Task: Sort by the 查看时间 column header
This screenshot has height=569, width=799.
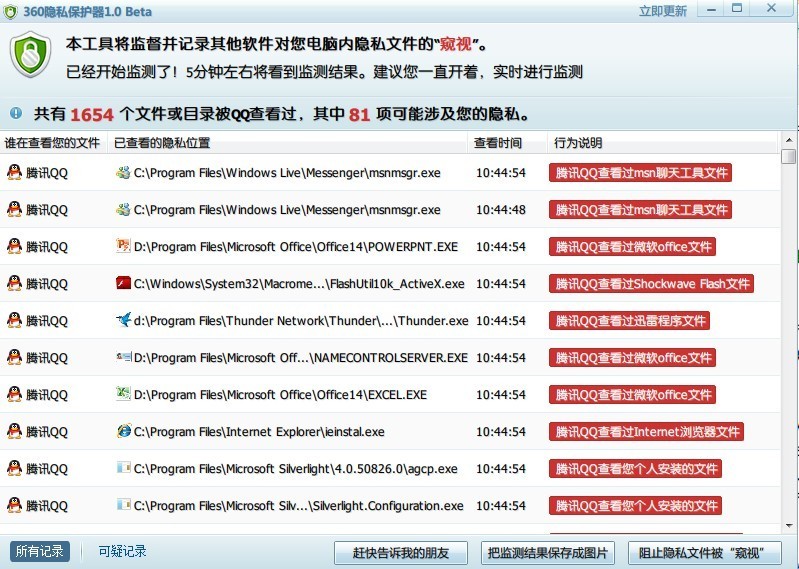Action: (508, 143)
